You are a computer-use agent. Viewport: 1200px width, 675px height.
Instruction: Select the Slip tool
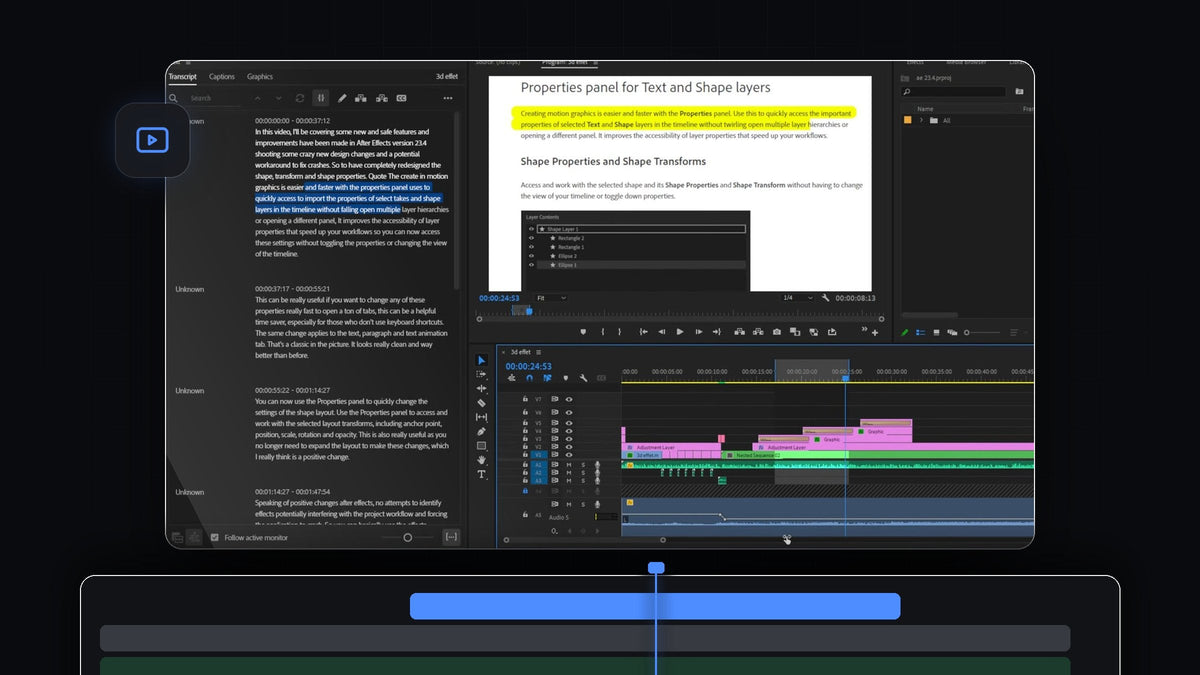point(481,417)
